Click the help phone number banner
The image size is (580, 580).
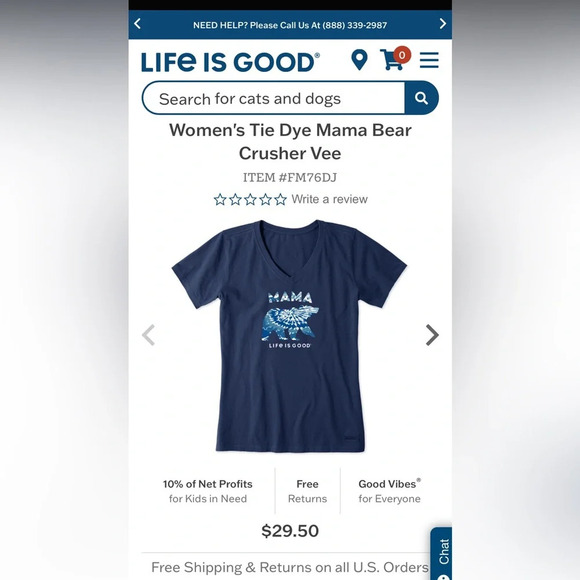(x=290, y=25)
